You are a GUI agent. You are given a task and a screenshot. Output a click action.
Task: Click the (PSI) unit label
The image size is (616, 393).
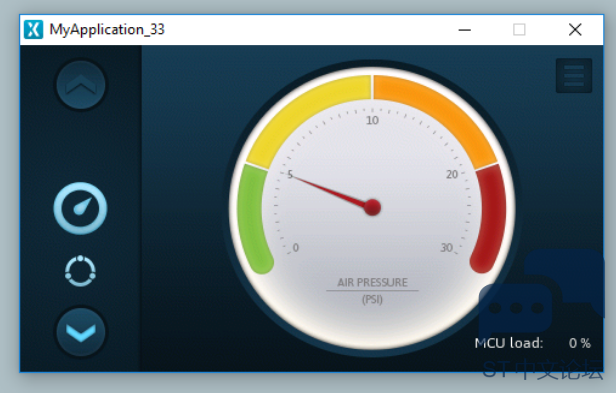coord(372,299)
